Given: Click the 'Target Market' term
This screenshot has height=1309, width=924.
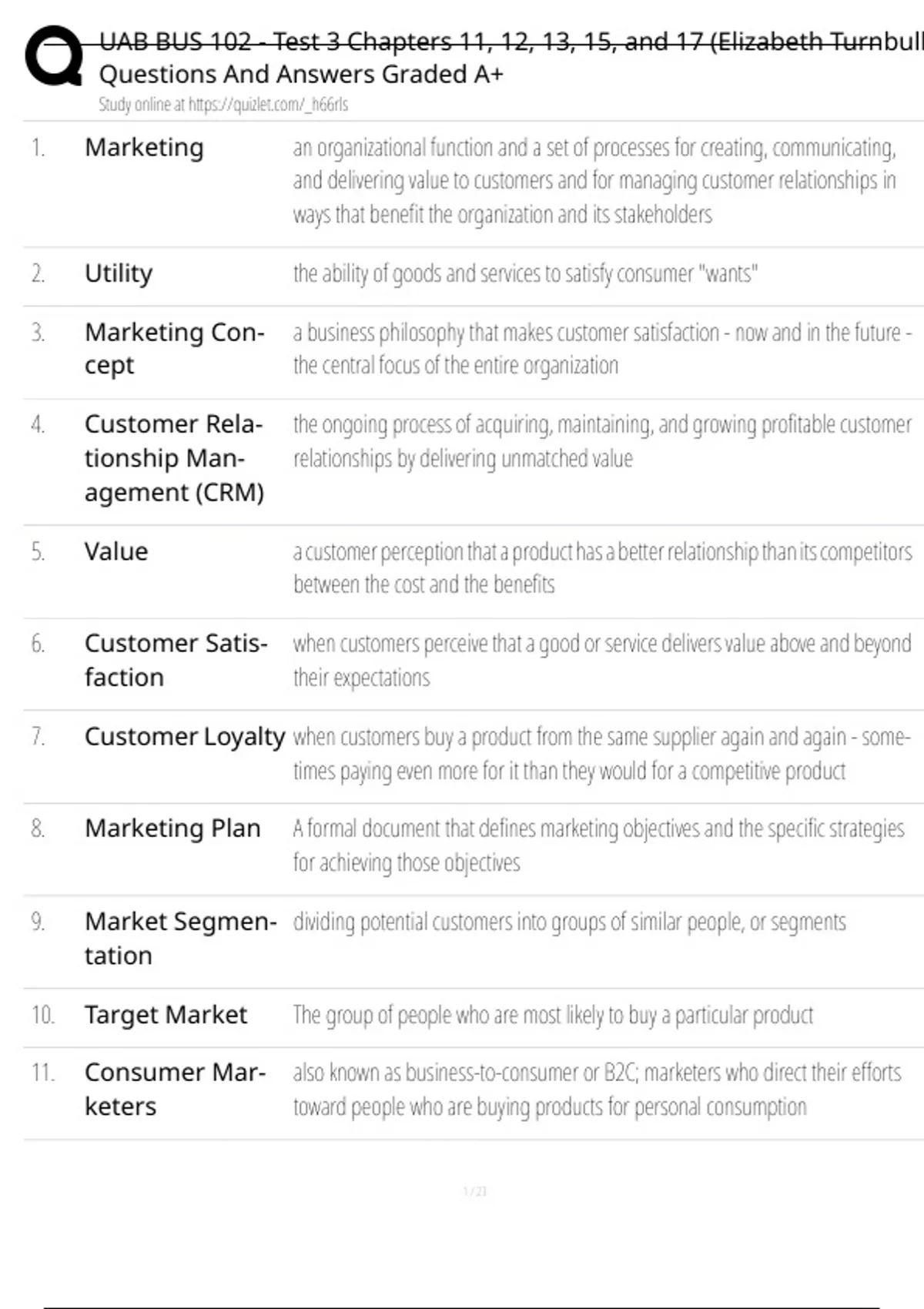Looking at the screenshot, I should pyautogui.click(x=166, y=1015).
